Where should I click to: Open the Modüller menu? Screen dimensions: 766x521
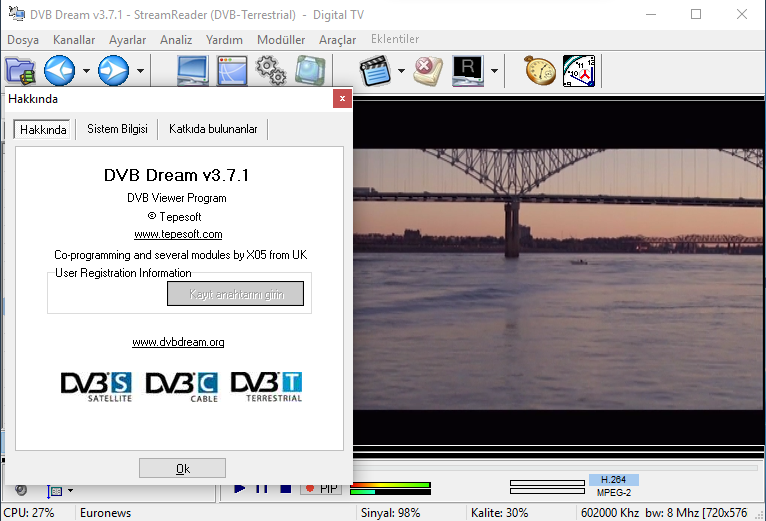tap(281, 40)
